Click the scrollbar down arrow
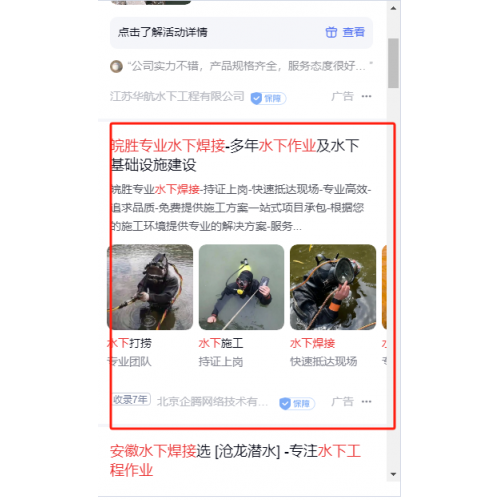This screenshot has width=500, height=500. pos(393,474)
